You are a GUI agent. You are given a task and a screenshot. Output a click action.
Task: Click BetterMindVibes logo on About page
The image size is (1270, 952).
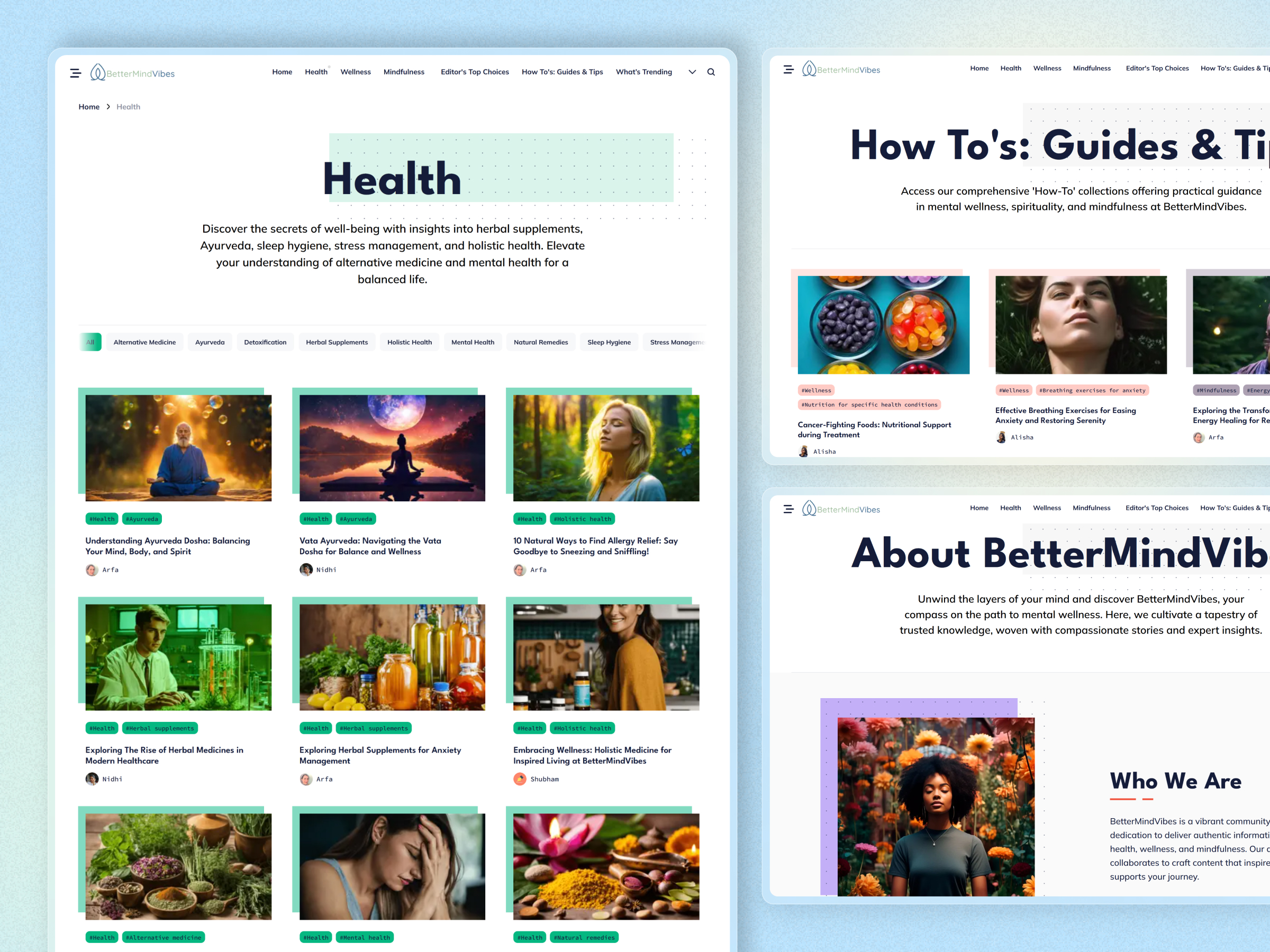(x=841, y=509)
